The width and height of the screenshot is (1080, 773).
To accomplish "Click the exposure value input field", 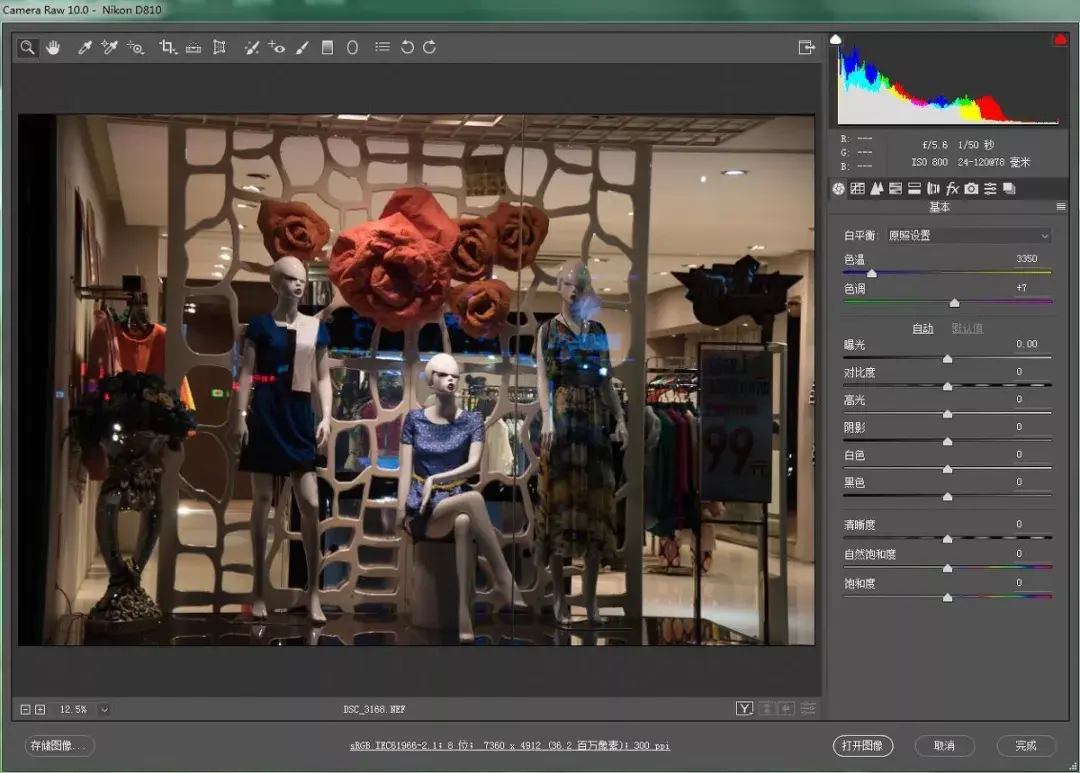I will 1026,344.
